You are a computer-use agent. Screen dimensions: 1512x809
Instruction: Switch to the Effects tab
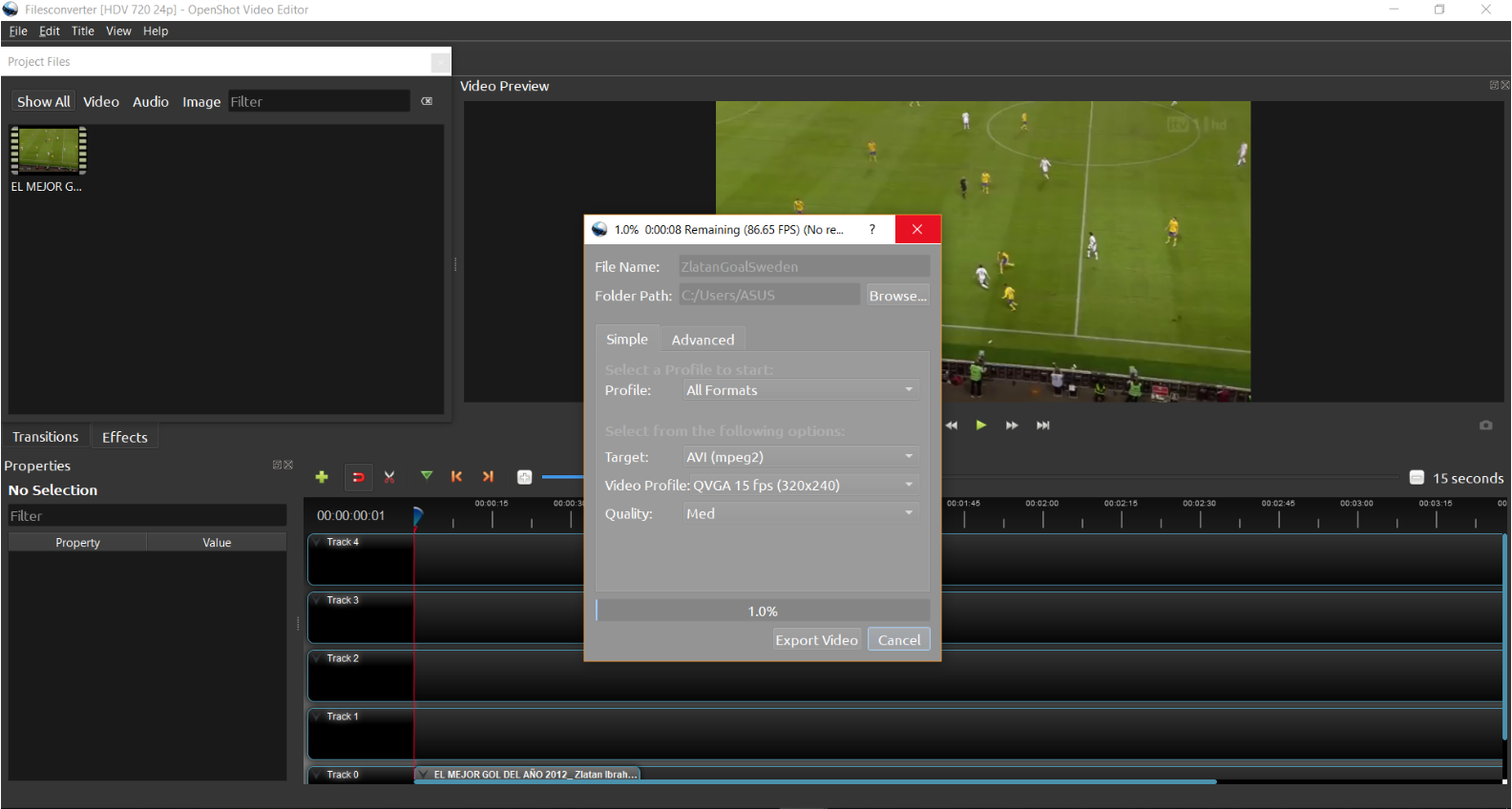(x=125, y=437)
